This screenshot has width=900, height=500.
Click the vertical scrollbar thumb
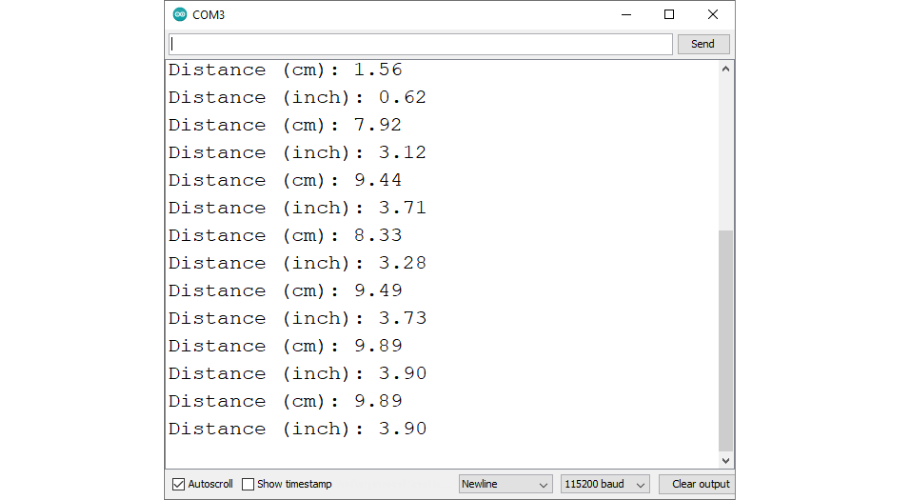click(x=726, y=340)
